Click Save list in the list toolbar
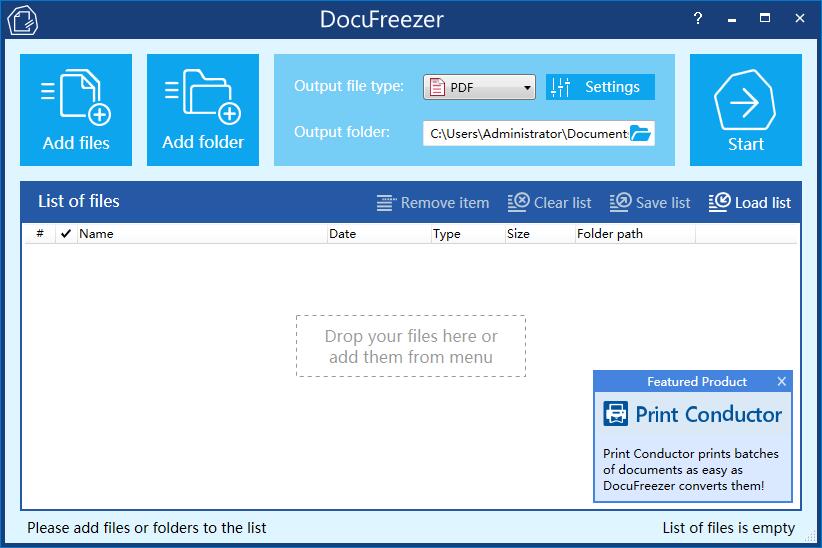The height and width of the screenshot is (548, 822). 650,202
